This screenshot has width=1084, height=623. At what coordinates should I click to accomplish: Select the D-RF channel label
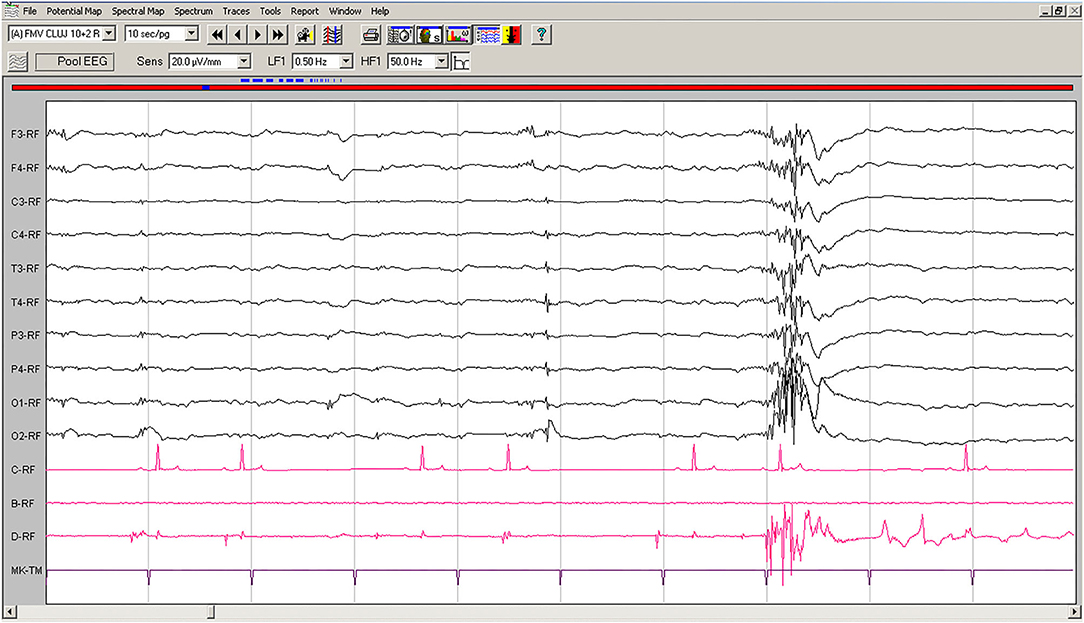[23, 537]
